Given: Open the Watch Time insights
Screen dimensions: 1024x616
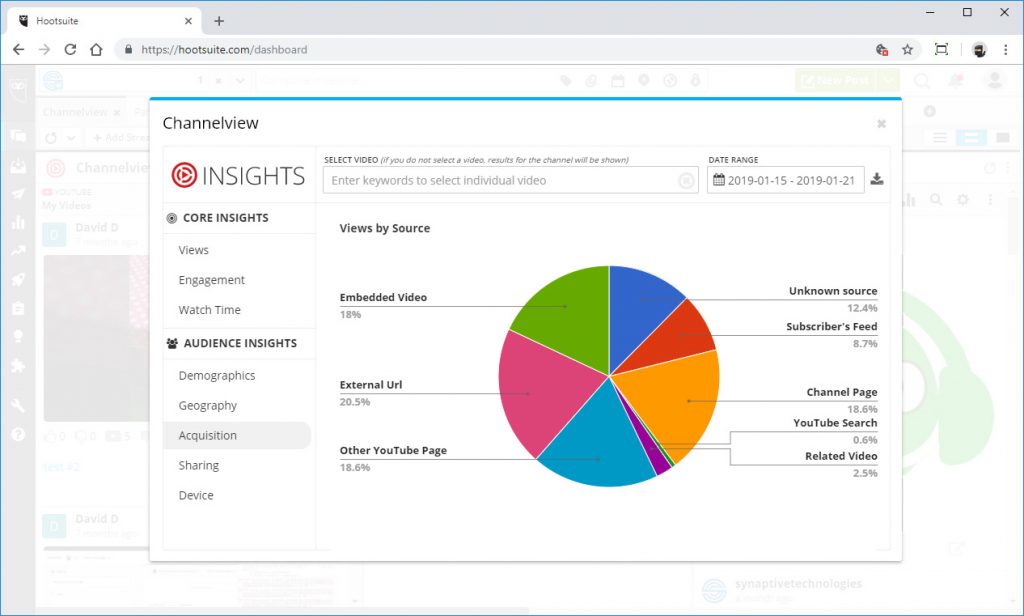Looking at the screenshot, I should 210,310.
